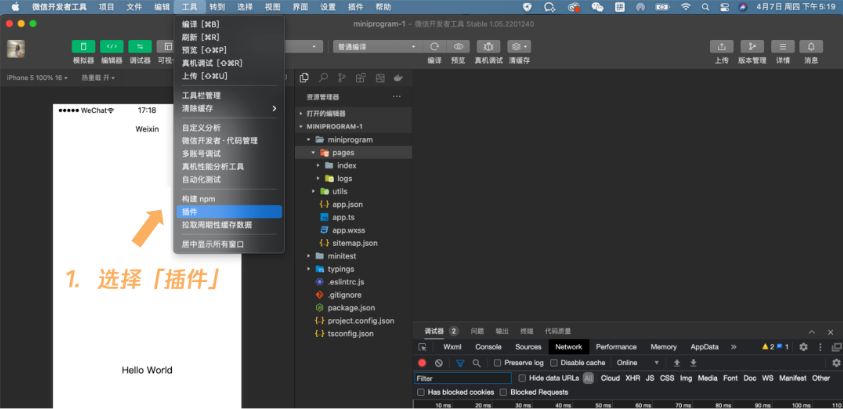Screen dimensions: 843x409
Task: Toggle the network filter funnel icon
Action: click(460, 363)
